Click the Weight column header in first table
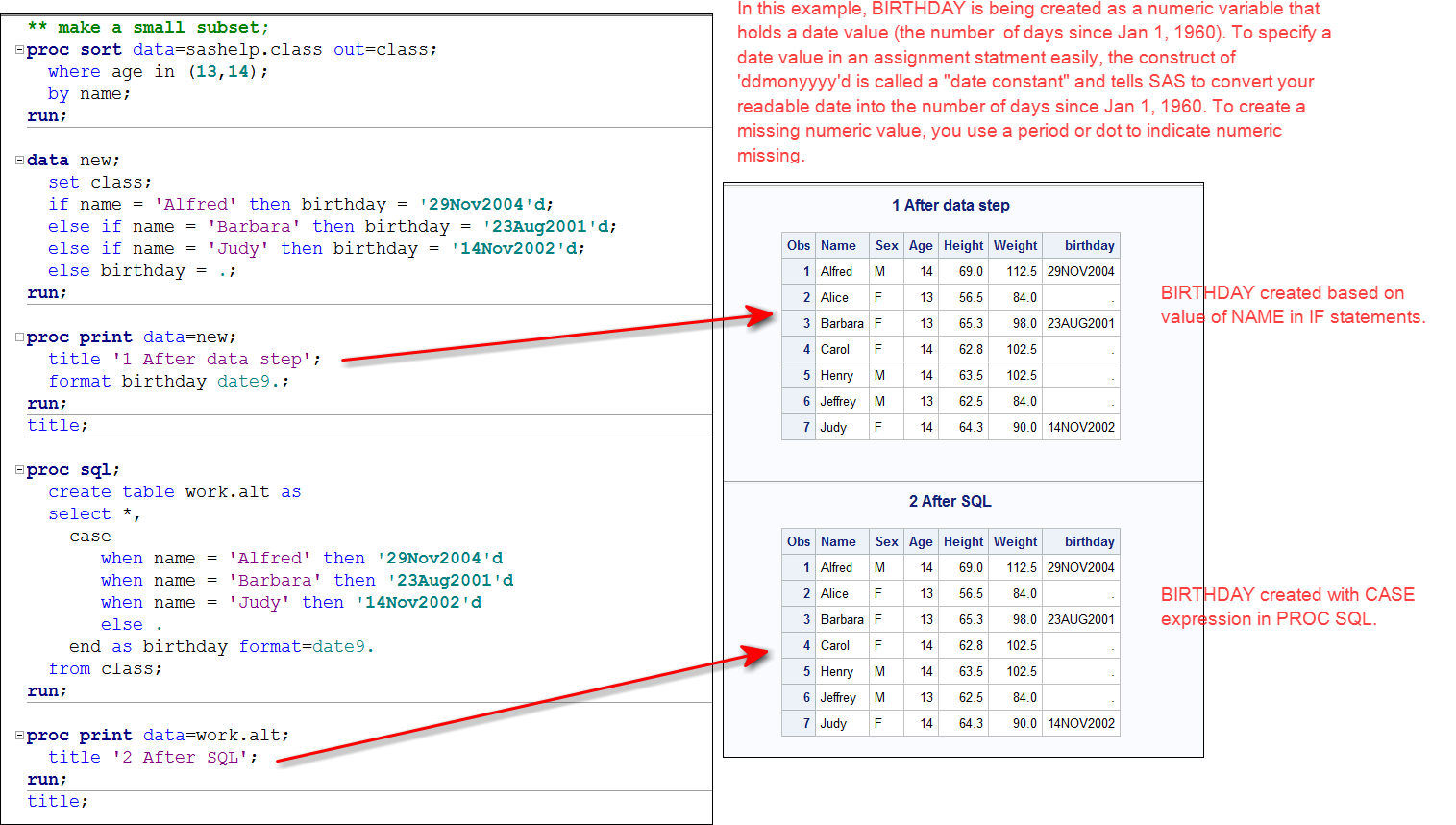This screenshot has height=825, width=1456. (x=1015, y=245)
